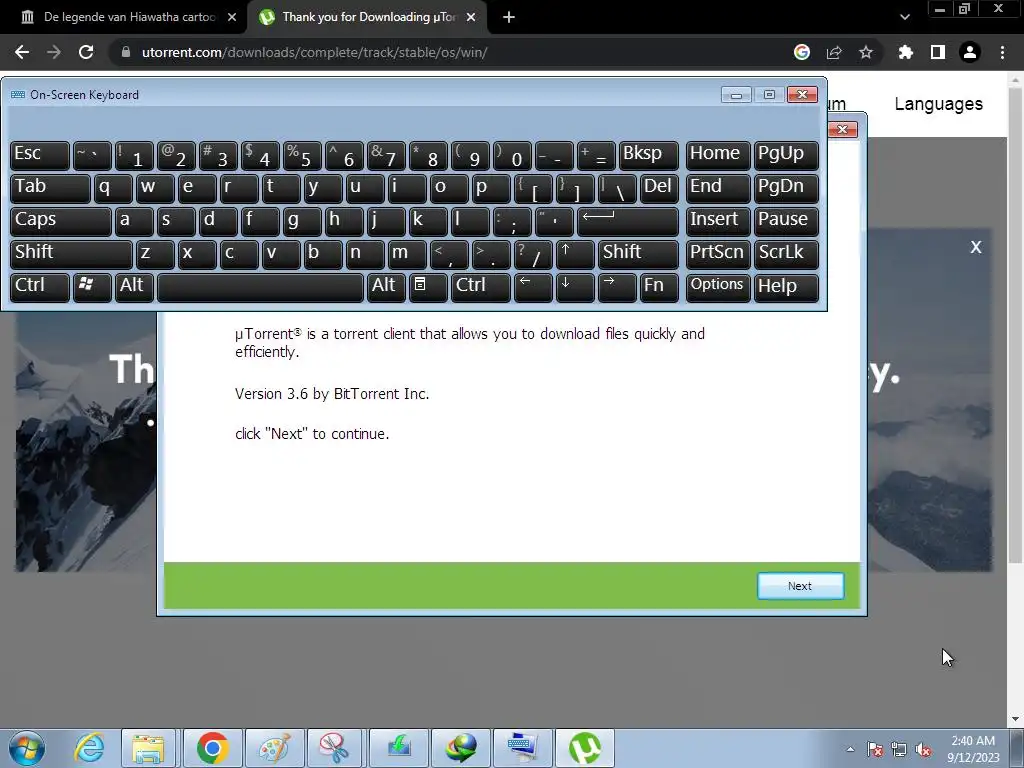Screen dimensions: 1024x768
Task: Click the Share this page icon
Action: point(834,52)
